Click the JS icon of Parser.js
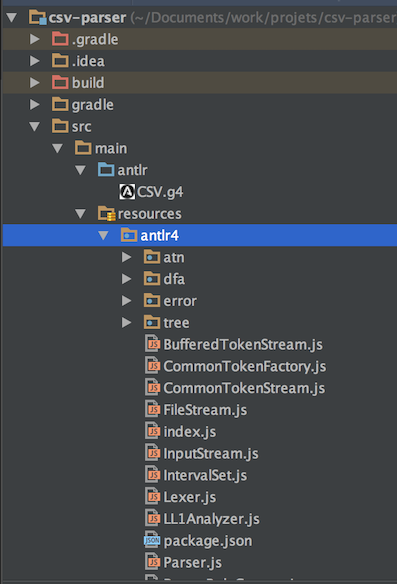Screen dimensions: 397x584 (152, 562)
